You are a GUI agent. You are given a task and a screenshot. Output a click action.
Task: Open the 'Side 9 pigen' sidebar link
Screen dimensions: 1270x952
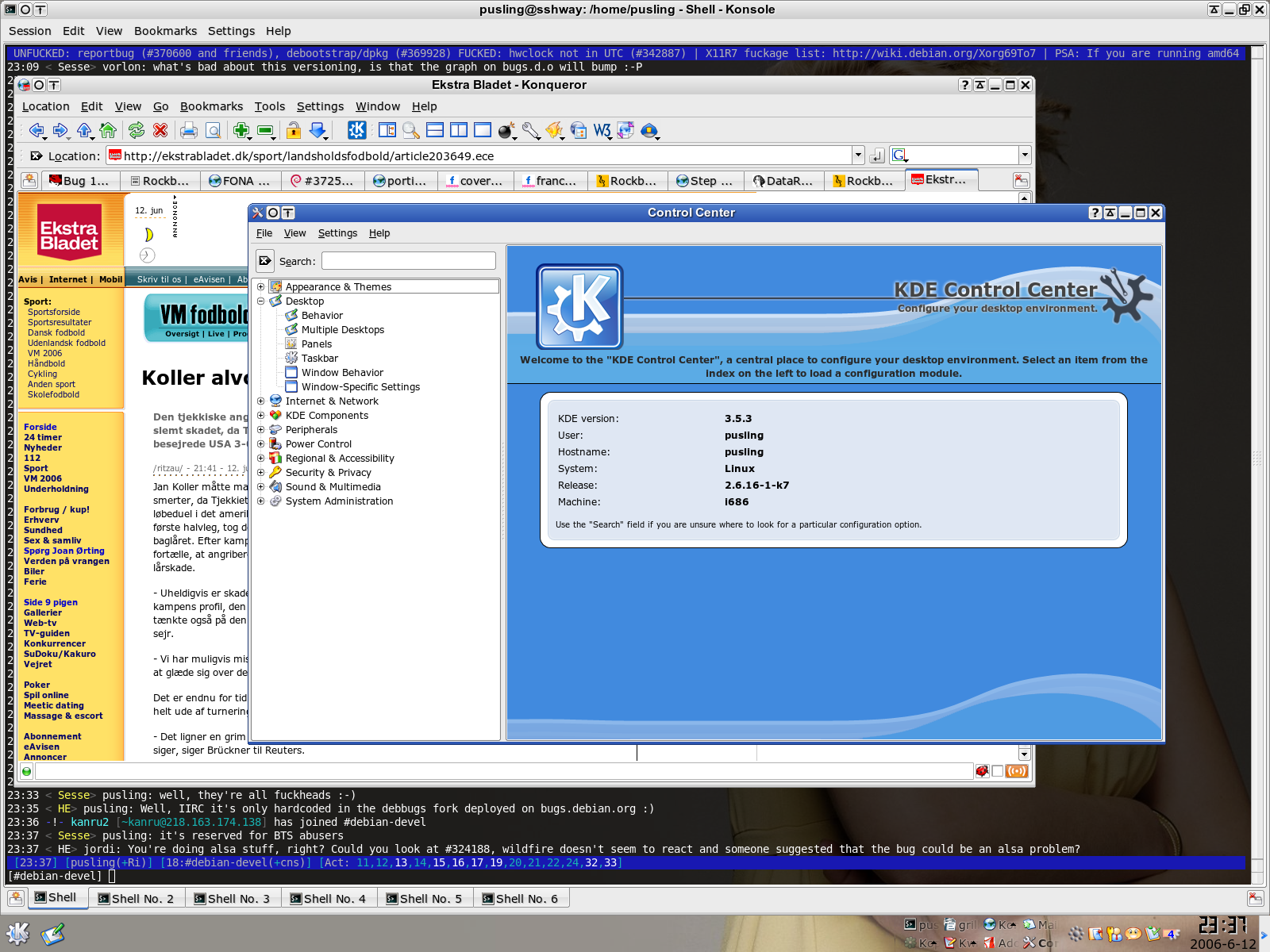[x=51, y=602]
